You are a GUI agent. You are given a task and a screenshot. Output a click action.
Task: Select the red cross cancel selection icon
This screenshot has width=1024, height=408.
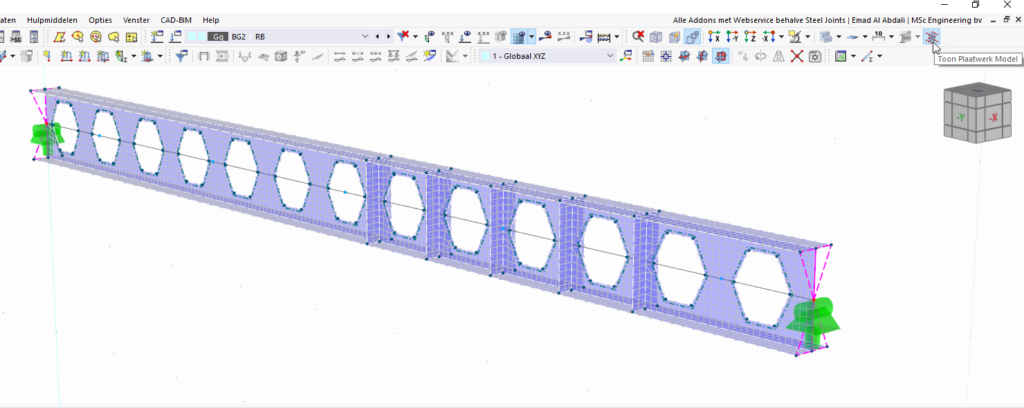pos(638,37)
